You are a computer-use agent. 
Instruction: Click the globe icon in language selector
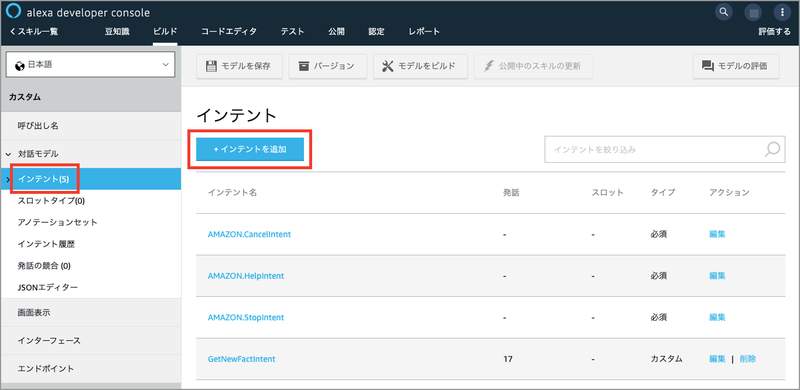point(20,65)
